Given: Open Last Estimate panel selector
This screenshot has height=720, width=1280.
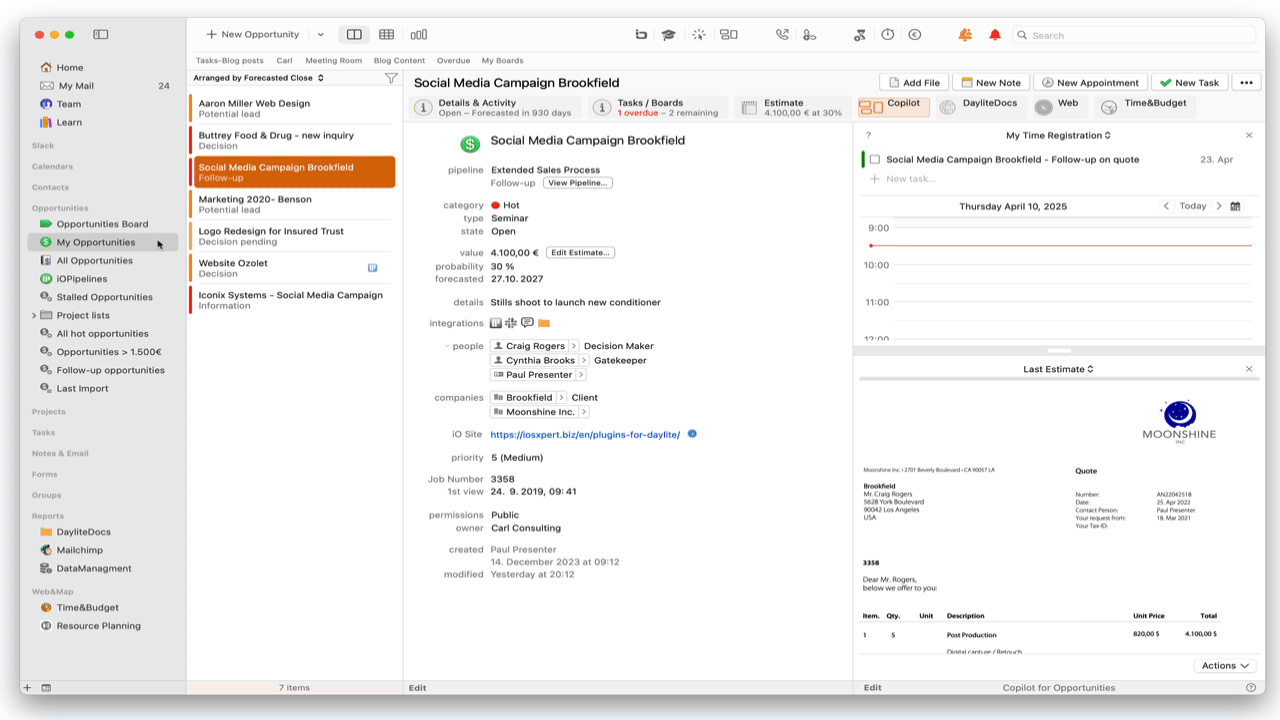Looking at the screenshot, I should [1058, 369].
